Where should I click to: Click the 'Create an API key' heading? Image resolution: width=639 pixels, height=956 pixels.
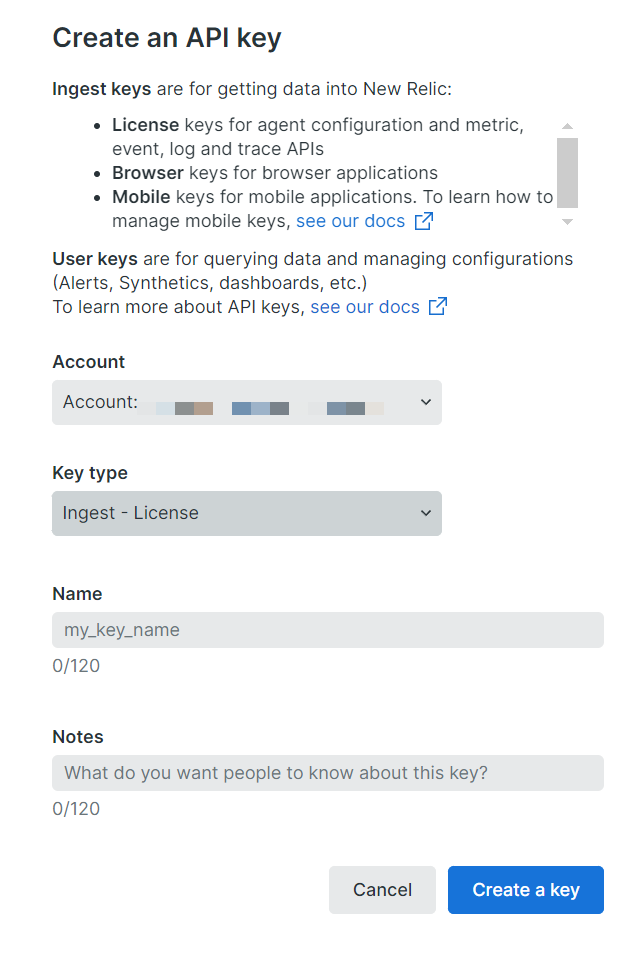[167, 38]
